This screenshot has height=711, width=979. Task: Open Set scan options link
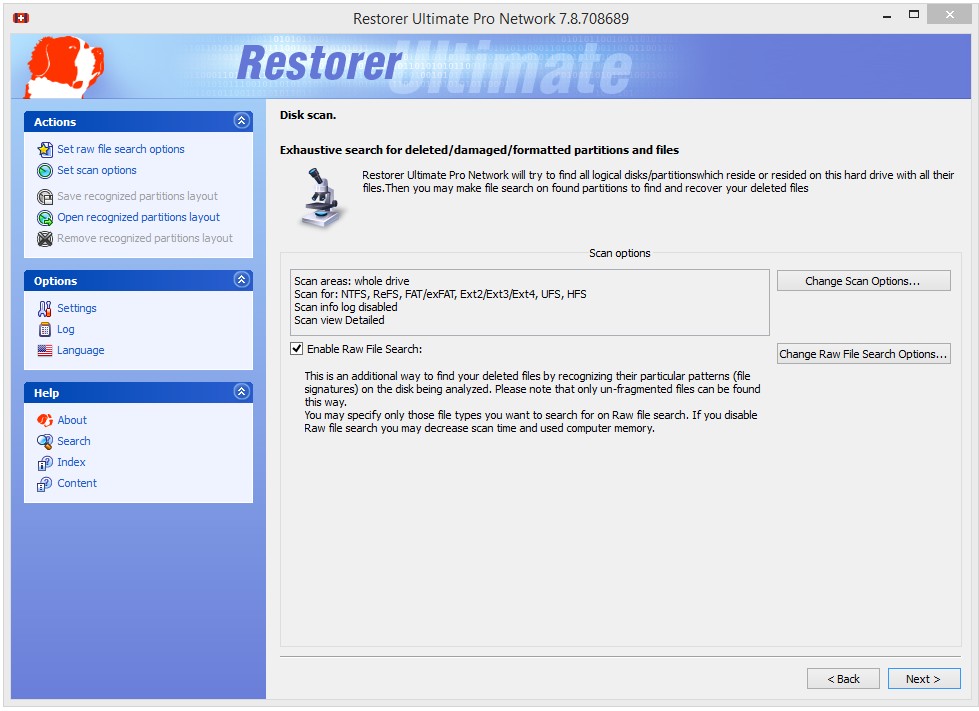click(97, 170)
